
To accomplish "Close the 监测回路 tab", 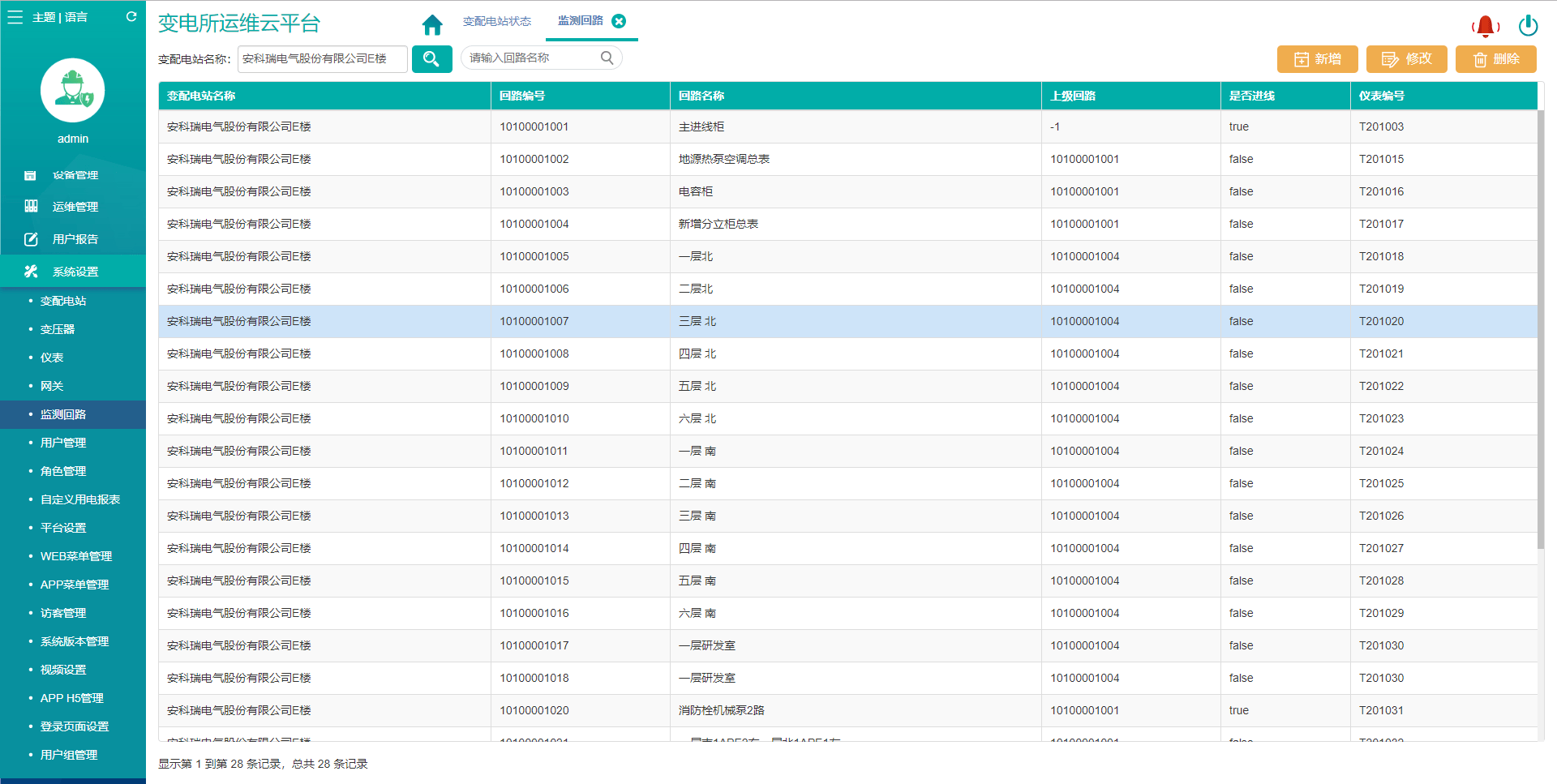I will [x=619, y=21].
